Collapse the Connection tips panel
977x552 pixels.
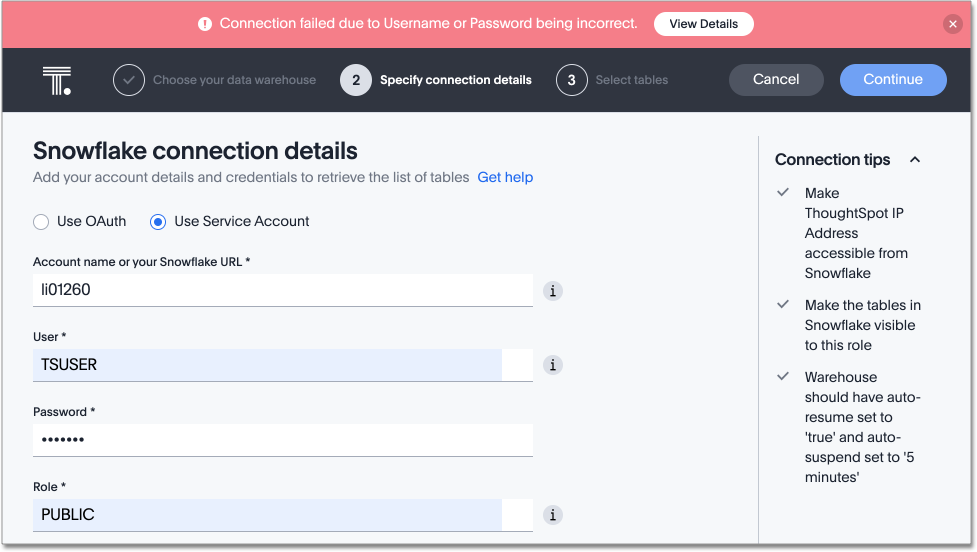[x=914, y=160]
